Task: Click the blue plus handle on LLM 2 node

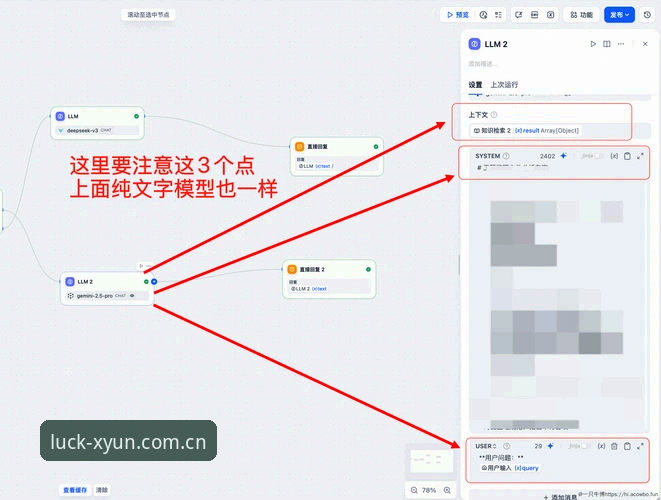Action: coord(154,282)
